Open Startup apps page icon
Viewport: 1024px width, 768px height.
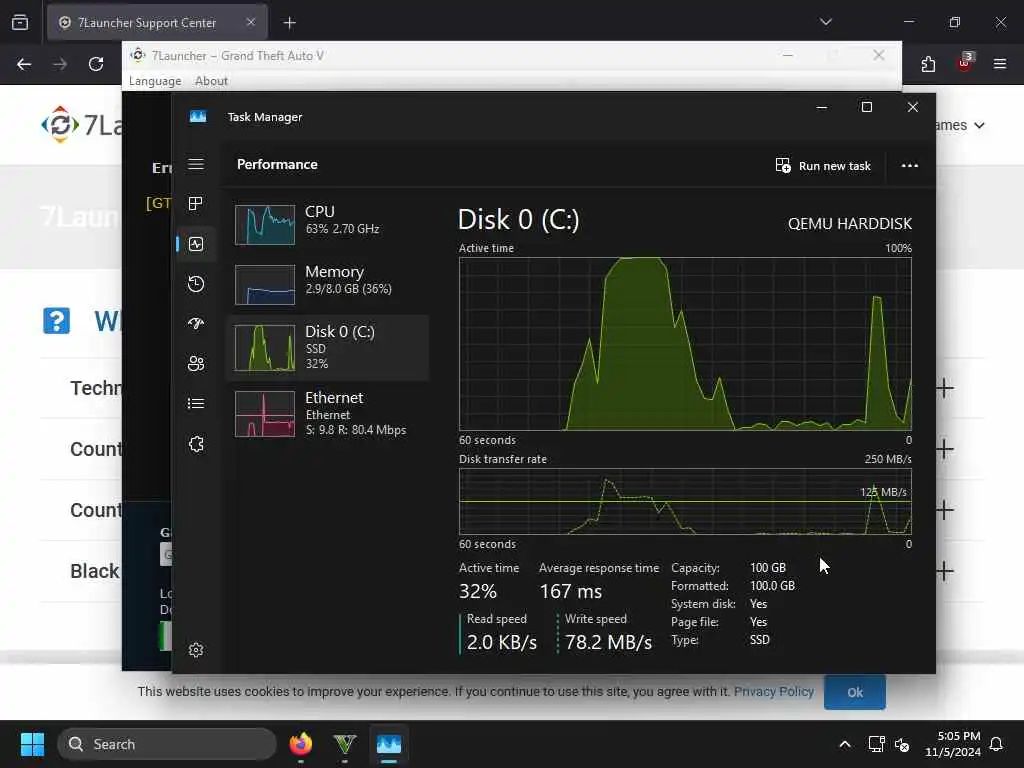(x=196, y=324)
